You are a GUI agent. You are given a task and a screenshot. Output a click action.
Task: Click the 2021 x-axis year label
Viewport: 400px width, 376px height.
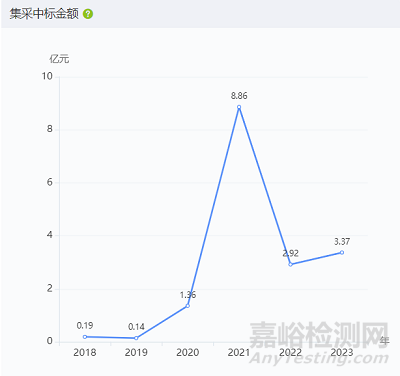click(239, 352)
